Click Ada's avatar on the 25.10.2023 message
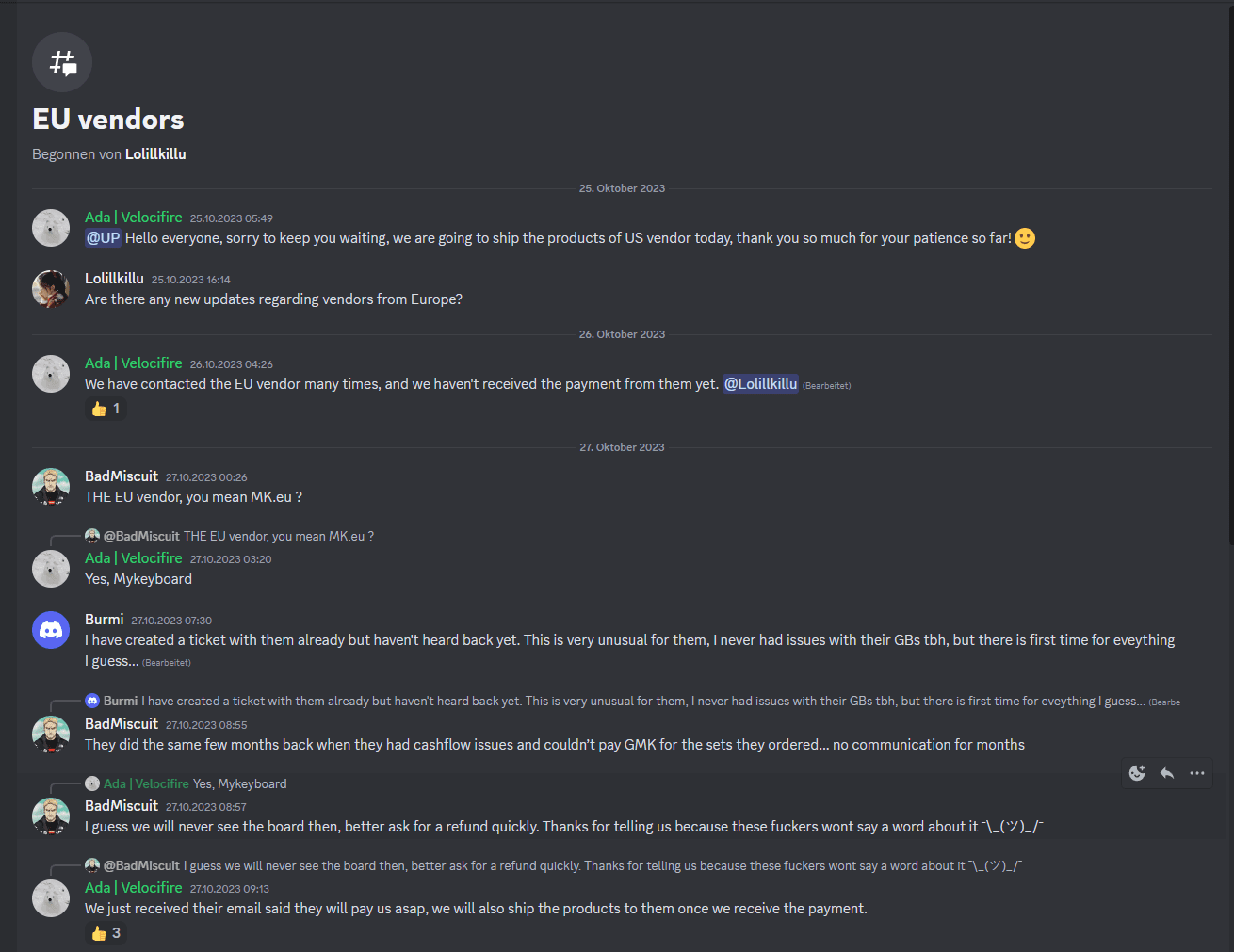The image size is (1234, 952). pyautogui.click(x=51, y=228)
